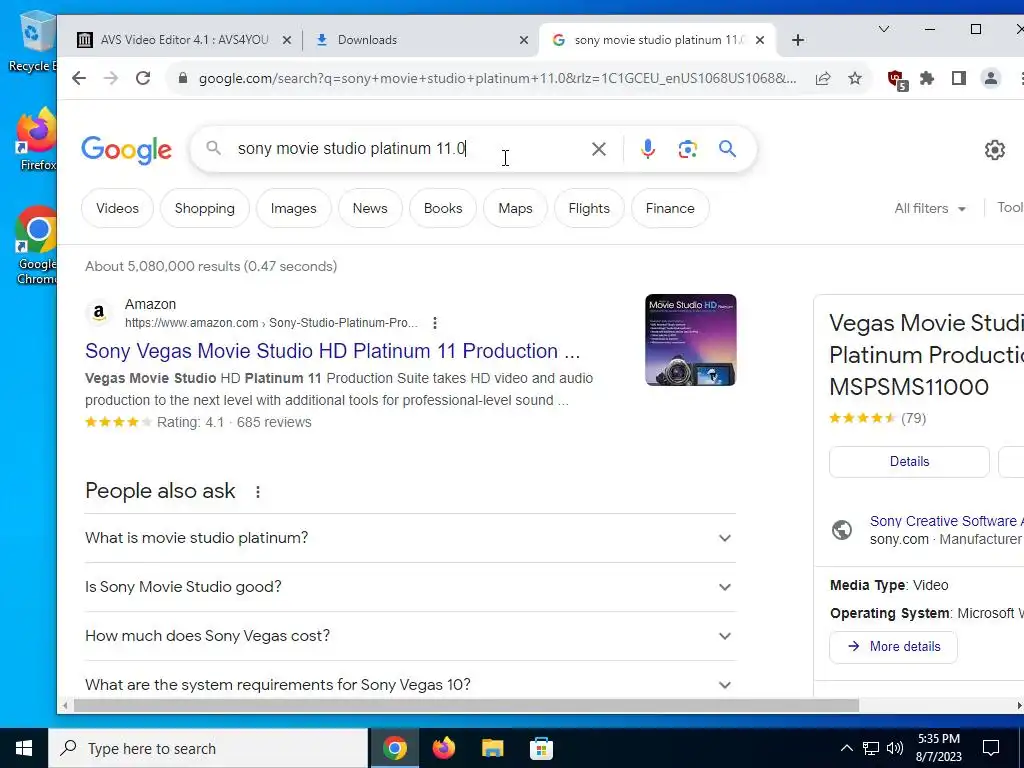Click the volume icon in the system tray
Viewport: 1024px width, 768px height.
tap(895, 748)
